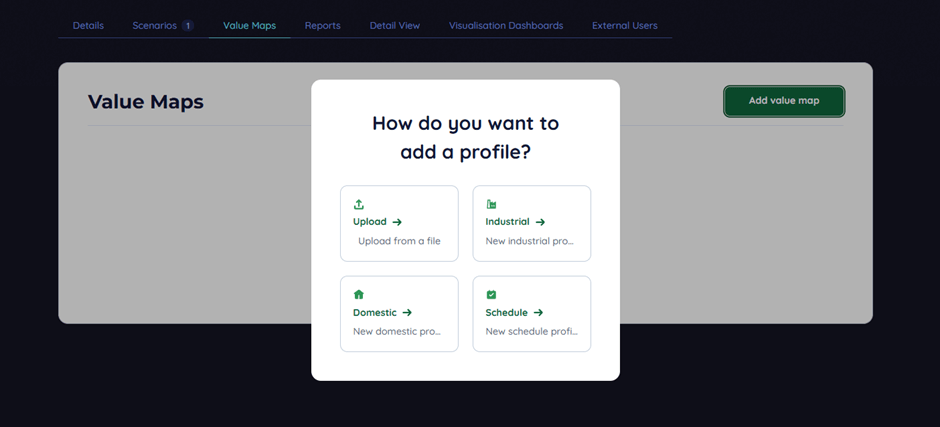Open Visualisation Dashboards tab
Image resolution: width=940 pixels, height=427 pixels.
coord(505,25)
